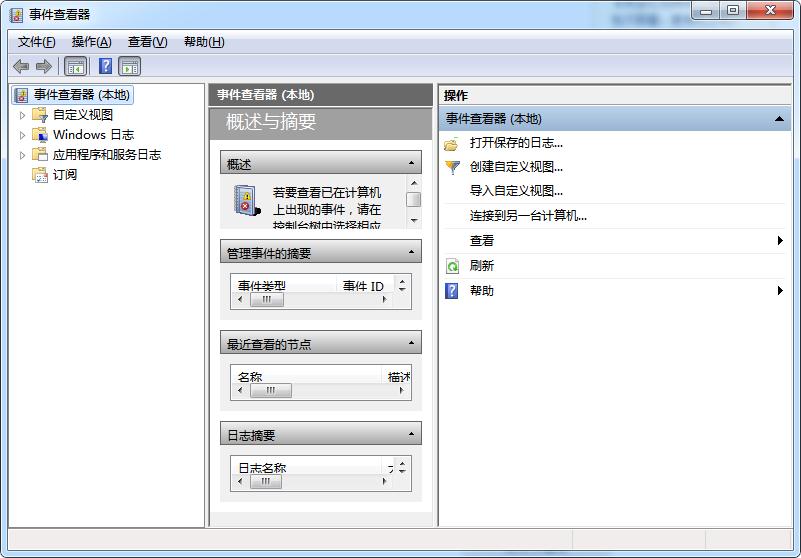
Task: Click 刷新 in the actions pane
Action: click(x=482, y=266)
